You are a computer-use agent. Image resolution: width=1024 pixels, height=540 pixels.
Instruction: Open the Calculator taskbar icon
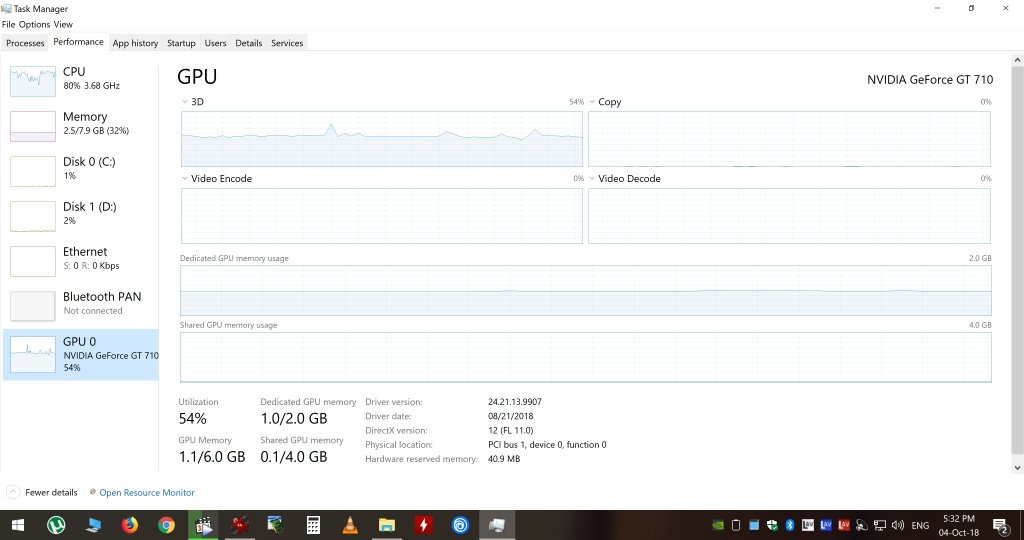[313, 525]
